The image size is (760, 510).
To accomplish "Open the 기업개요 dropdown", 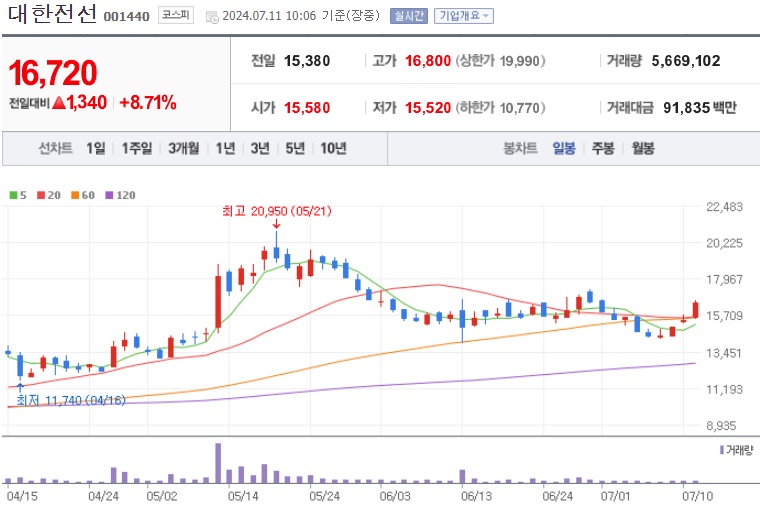I will pos(464,16).
